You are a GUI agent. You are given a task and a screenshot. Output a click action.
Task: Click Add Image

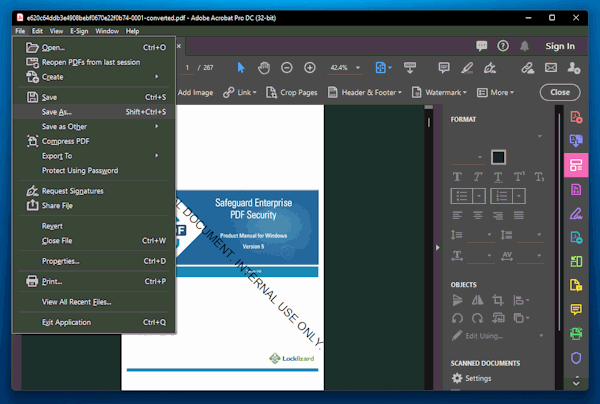tap(195, 93)
